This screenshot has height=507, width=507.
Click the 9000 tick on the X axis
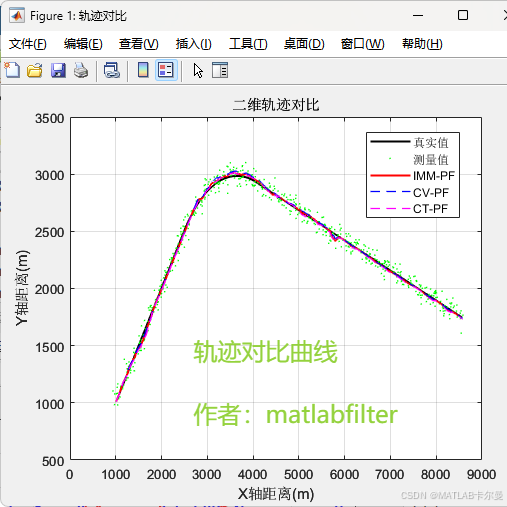point(481,474)
